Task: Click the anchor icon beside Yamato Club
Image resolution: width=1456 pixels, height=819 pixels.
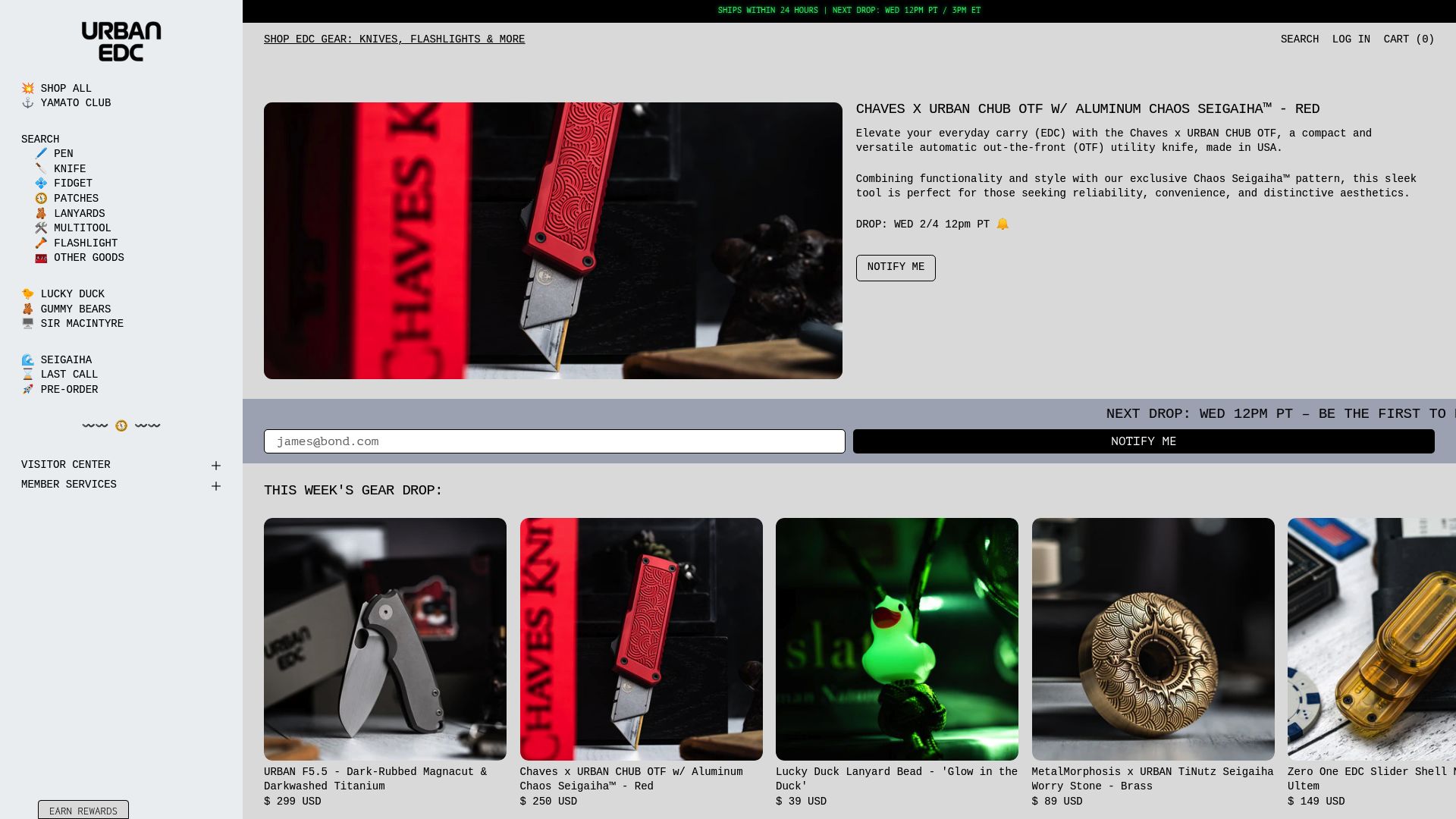Action: coord(28,103)
